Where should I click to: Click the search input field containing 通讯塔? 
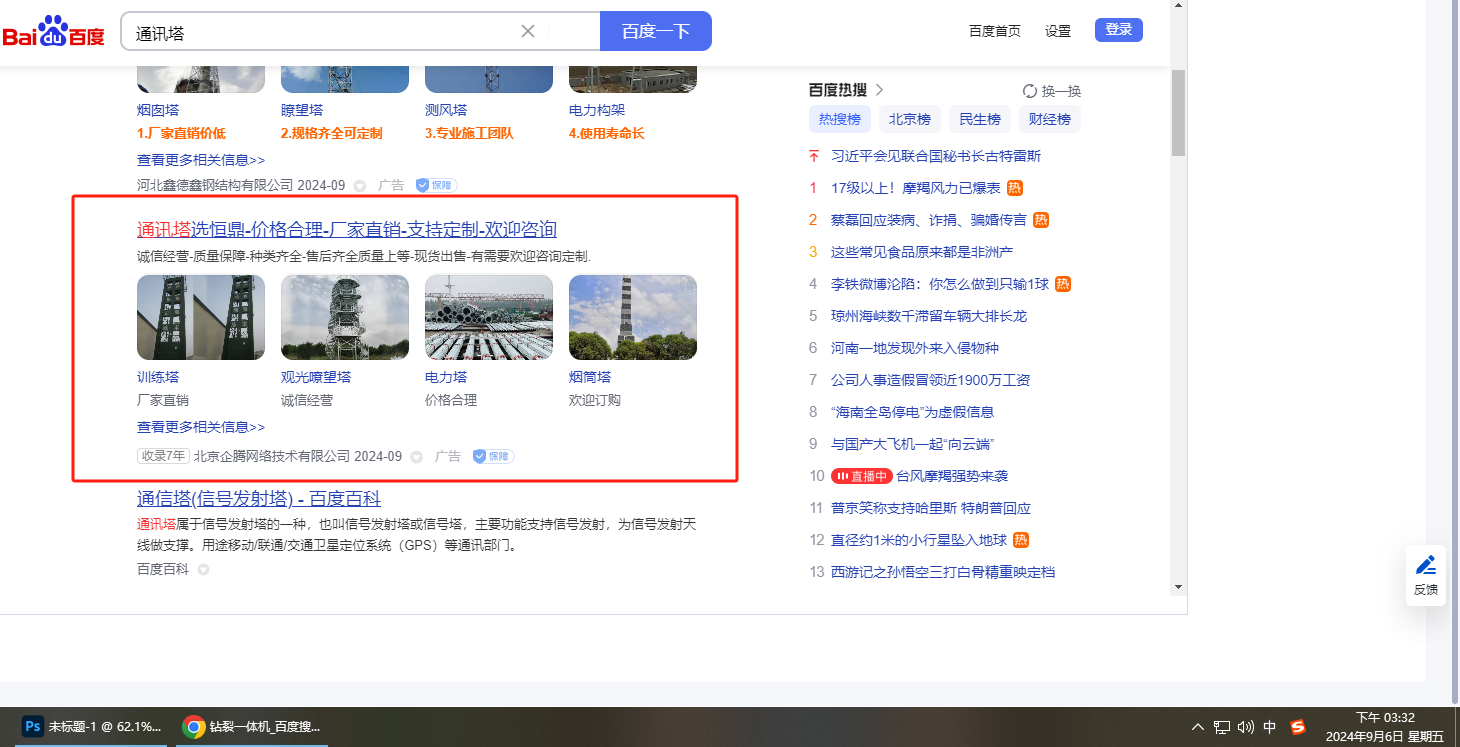point(320,32)
